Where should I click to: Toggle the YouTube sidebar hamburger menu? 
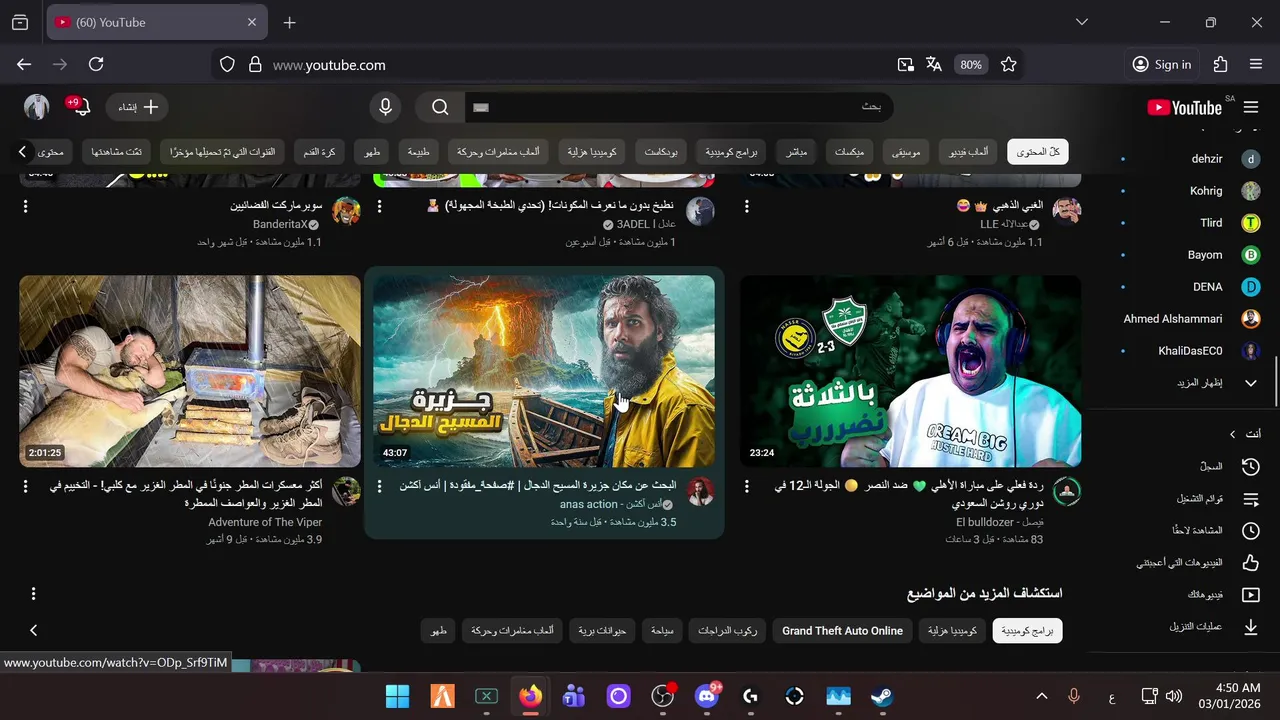1251,107
